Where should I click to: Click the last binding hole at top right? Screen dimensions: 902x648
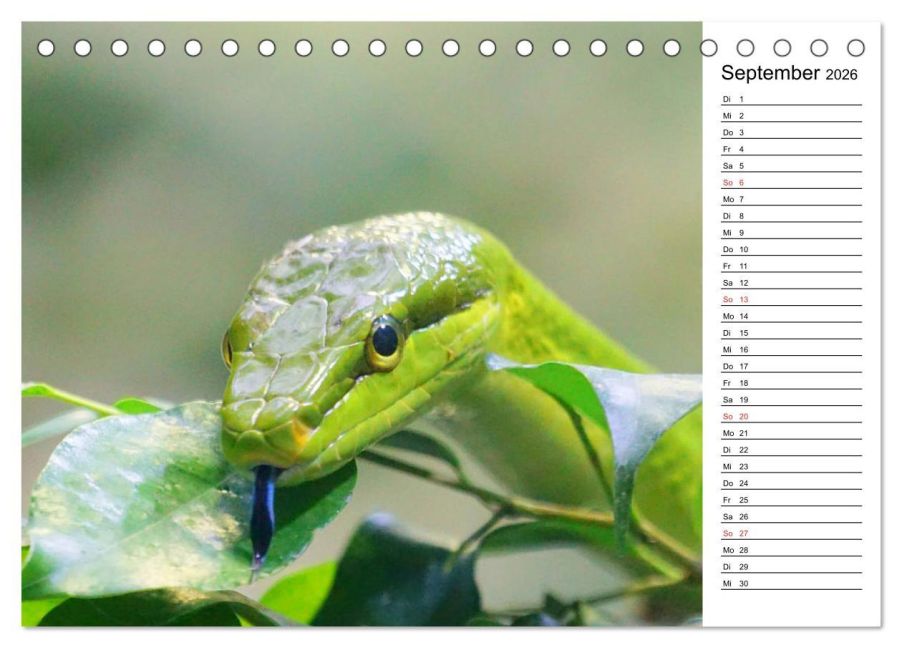[x=855, y=48]
